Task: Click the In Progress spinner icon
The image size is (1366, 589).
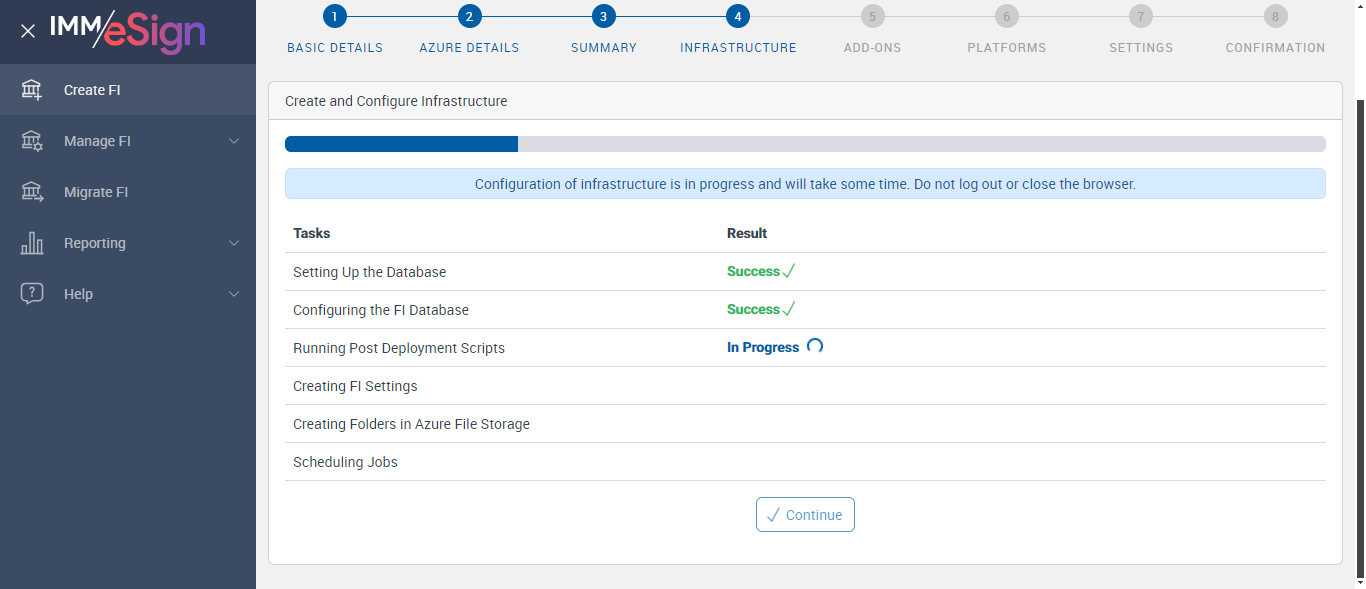Action: (815, 346)
